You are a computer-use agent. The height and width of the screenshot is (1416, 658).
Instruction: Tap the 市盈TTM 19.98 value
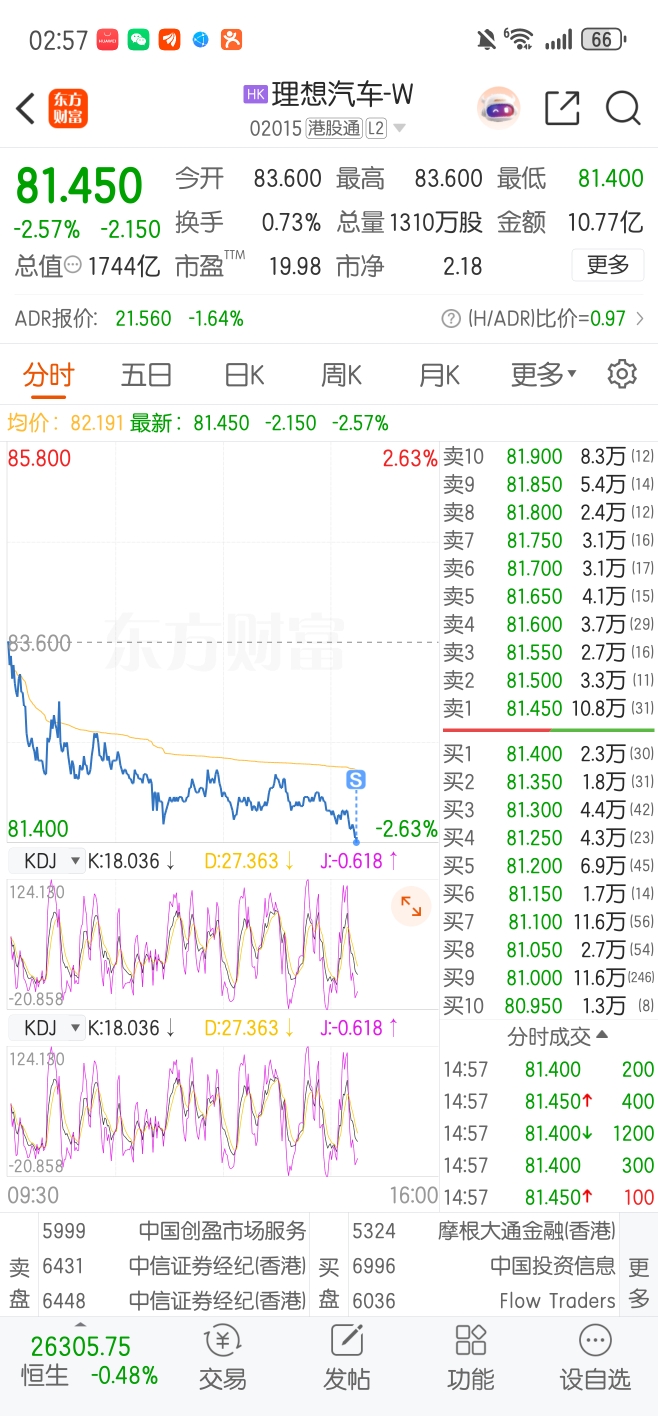(248, 266)
